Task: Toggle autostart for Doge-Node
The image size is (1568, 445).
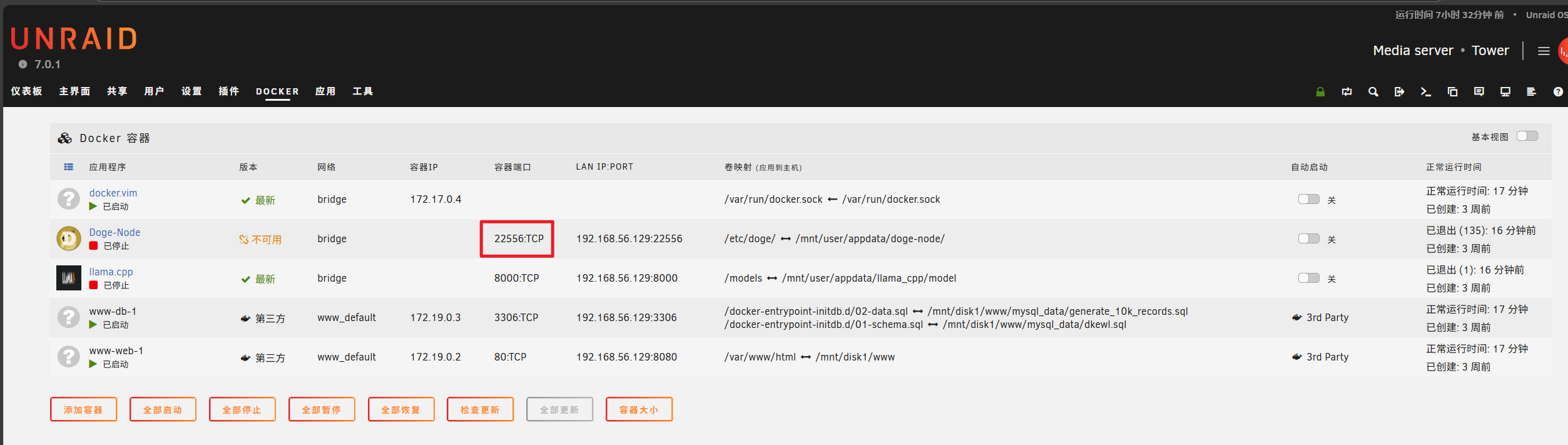Action: coord(1309,238)
